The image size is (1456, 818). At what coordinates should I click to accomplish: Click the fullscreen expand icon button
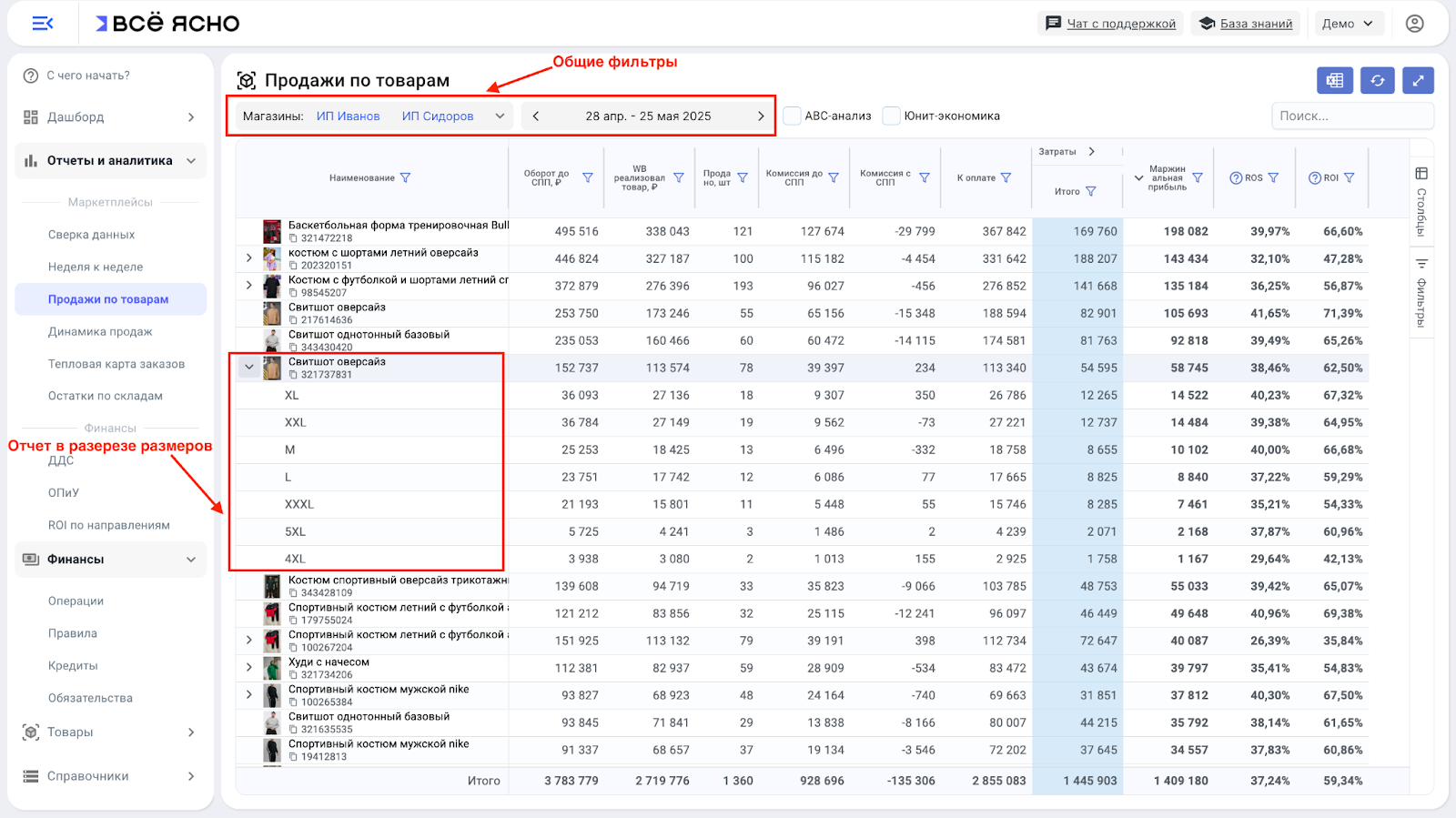coord(1418,81)
